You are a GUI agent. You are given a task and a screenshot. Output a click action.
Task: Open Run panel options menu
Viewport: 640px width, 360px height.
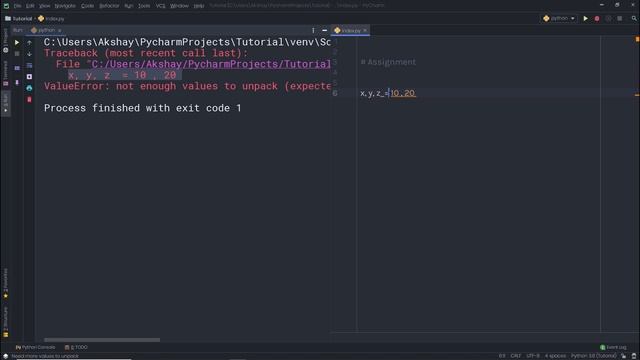[x=313, y=30]
